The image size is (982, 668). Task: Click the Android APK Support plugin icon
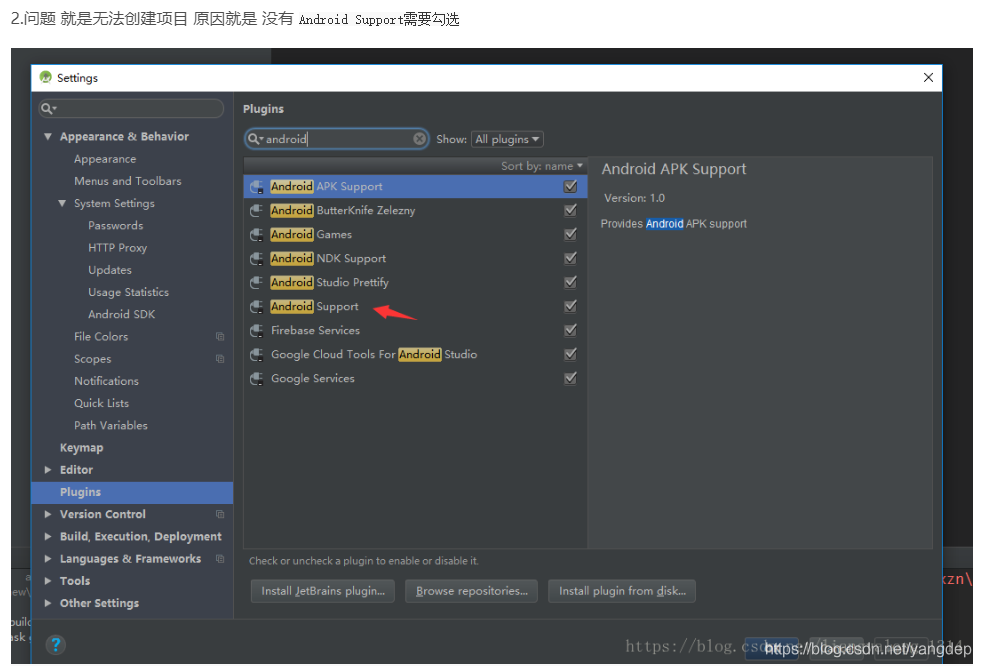tap(257, 187)
